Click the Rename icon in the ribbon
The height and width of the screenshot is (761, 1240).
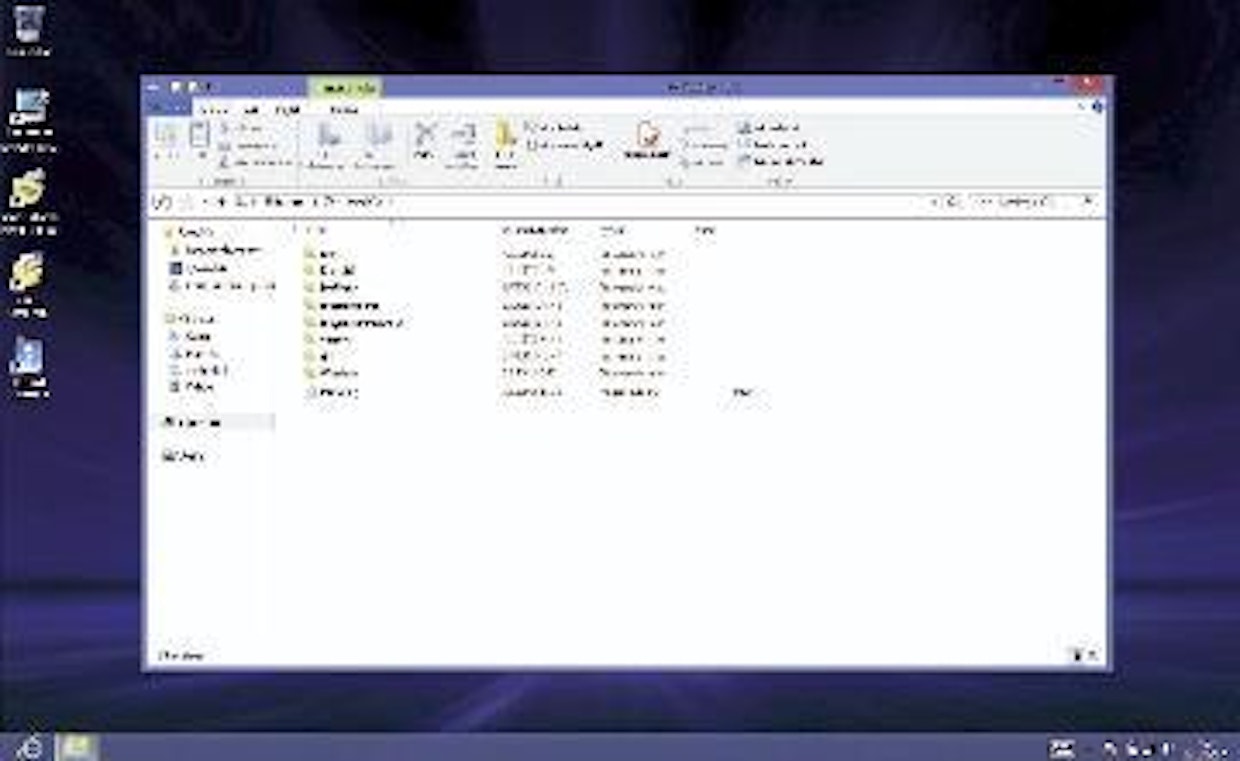[x=464, y=137]
